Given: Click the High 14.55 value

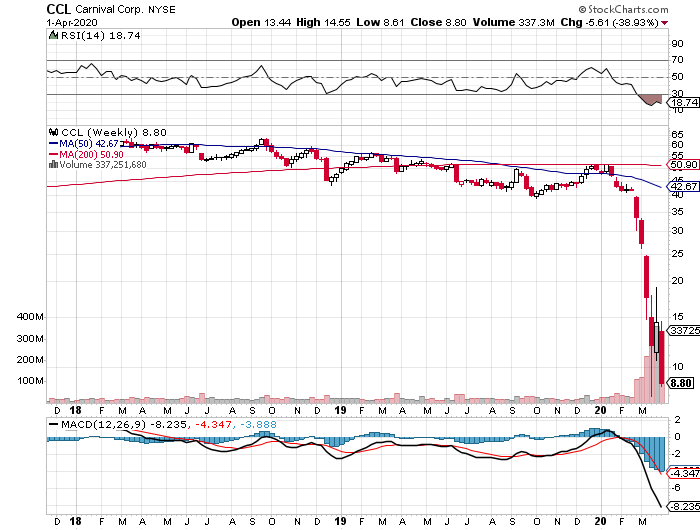Looking at the screenshot, I should [323, 22].
